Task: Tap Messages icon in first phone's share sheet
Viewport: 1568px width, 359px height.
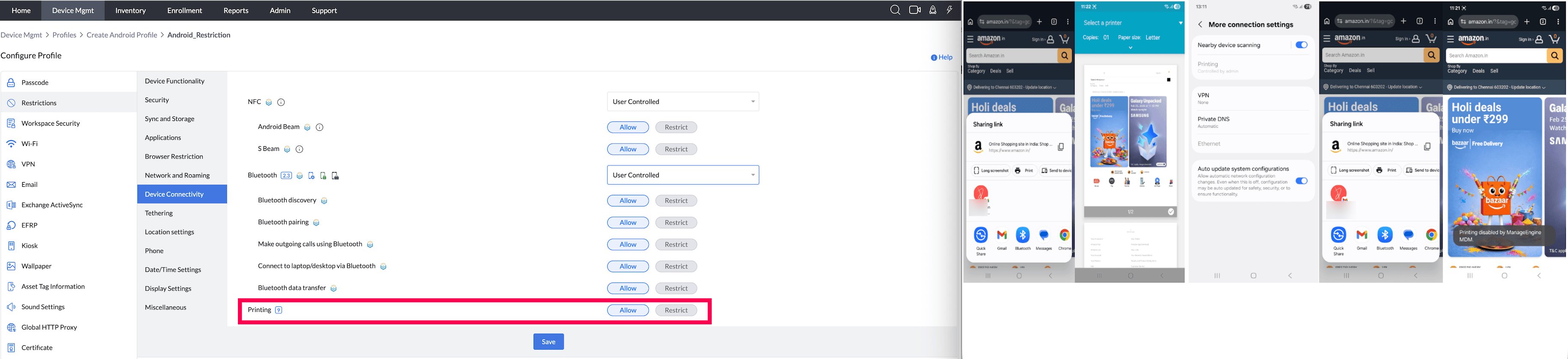Action: click(1044, 235)
